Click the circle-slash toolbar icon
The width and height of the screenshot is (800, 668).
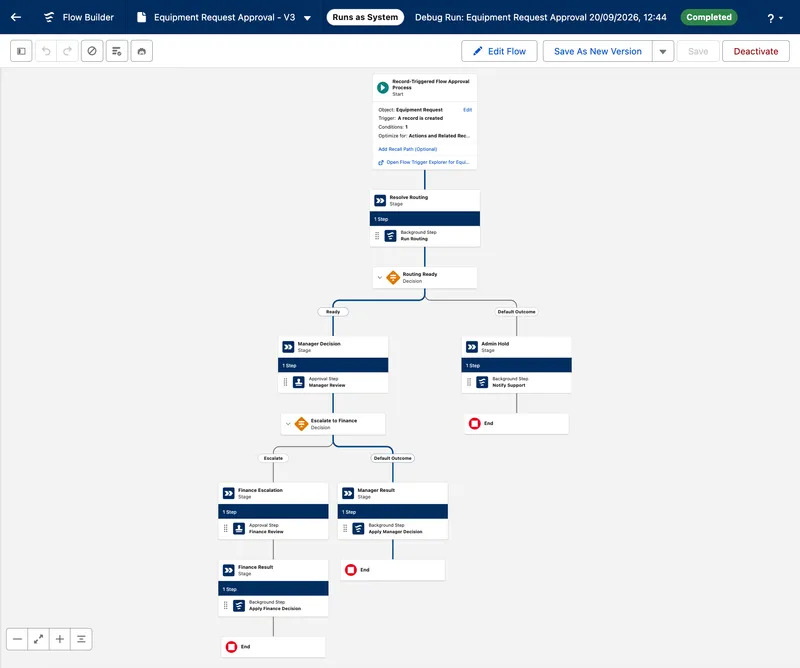coord(92,51)
